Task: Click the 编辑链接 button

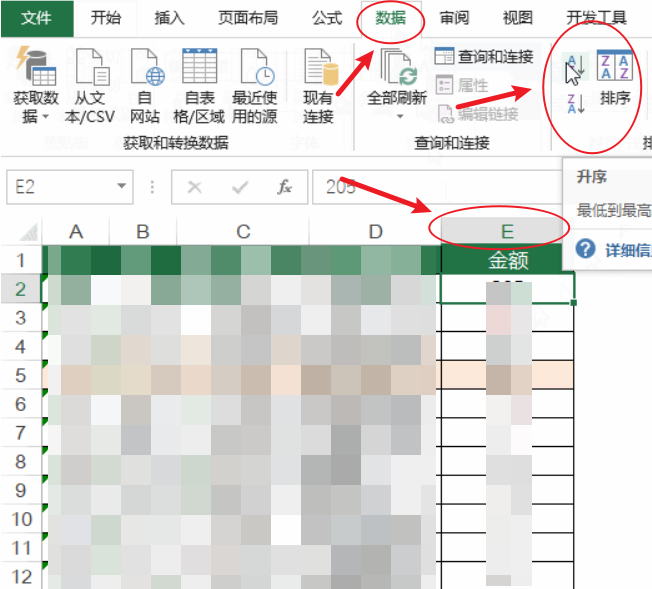Action: coord(478,114)
